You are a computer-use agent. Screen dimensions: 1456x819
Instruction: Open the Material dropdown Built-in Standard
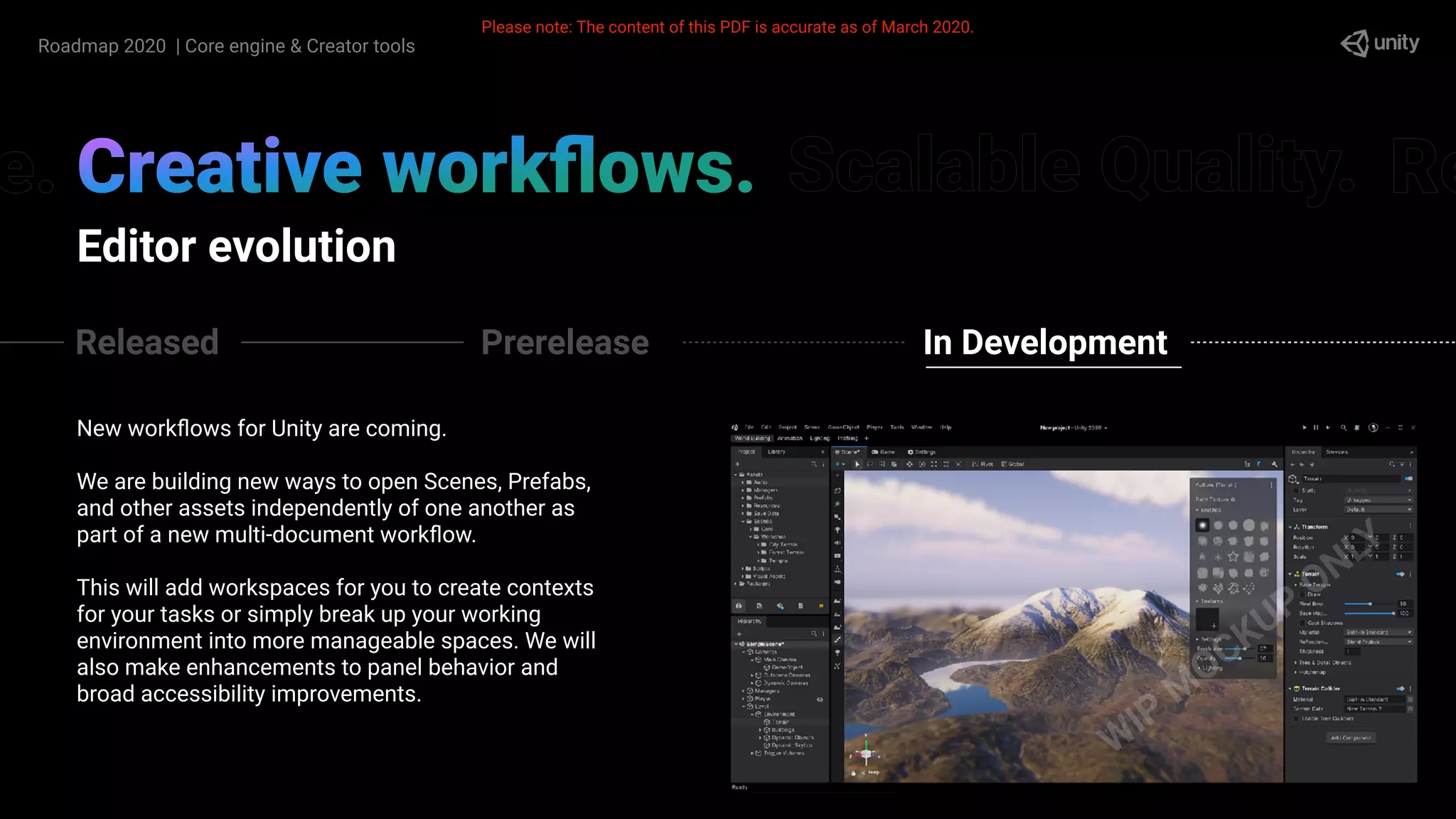pyautogui.click(x=1379, y=632)
